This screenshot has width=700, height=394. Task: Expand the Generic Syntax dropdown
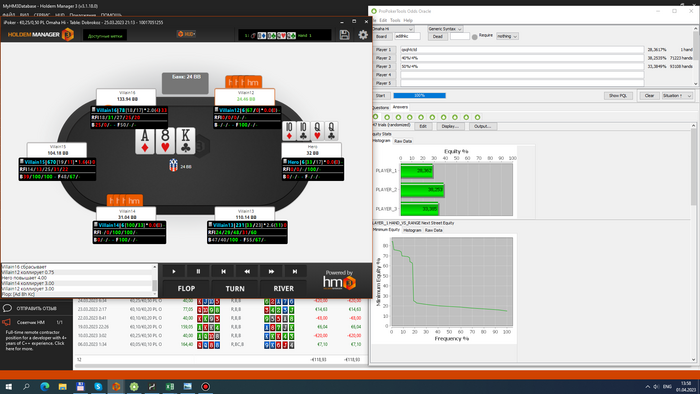click(x=445, y=29)
